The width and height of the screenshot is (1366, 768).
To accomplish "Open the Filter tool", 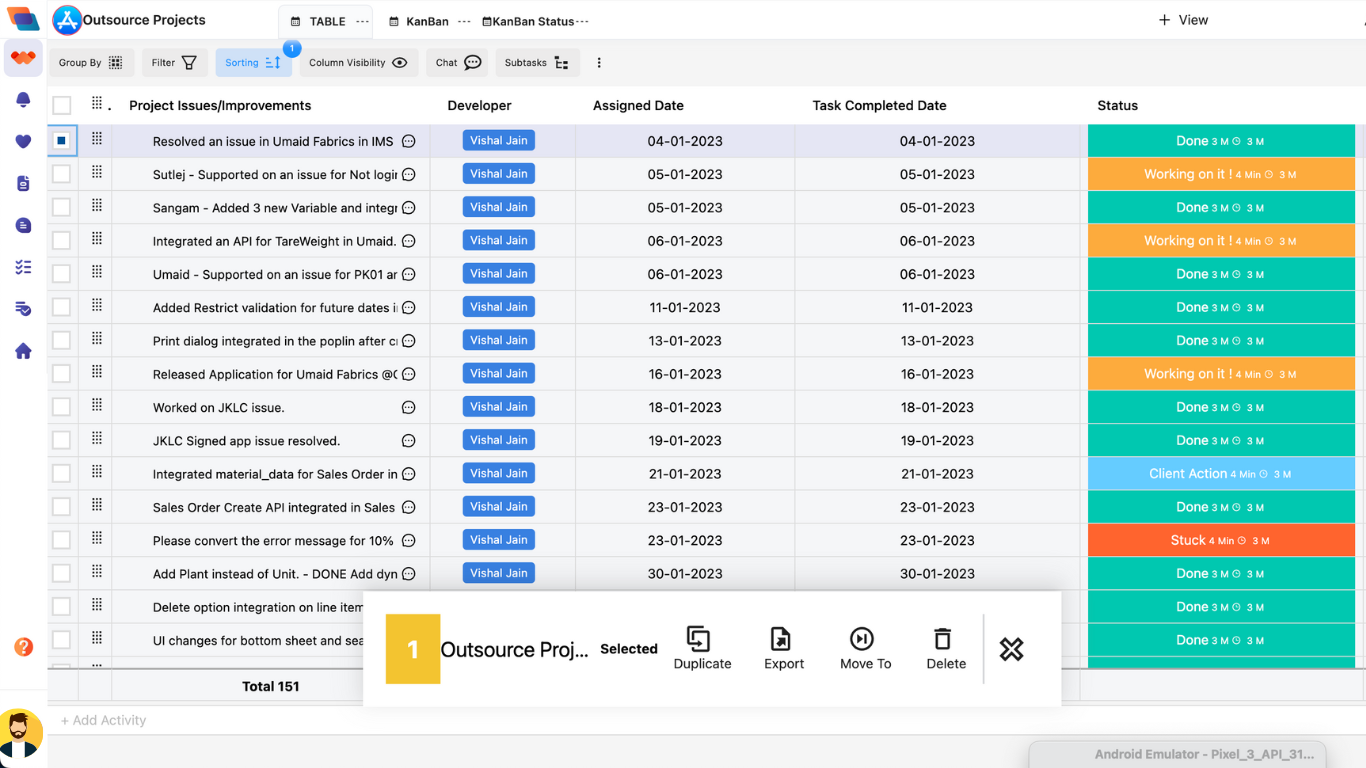I will 174,63.
